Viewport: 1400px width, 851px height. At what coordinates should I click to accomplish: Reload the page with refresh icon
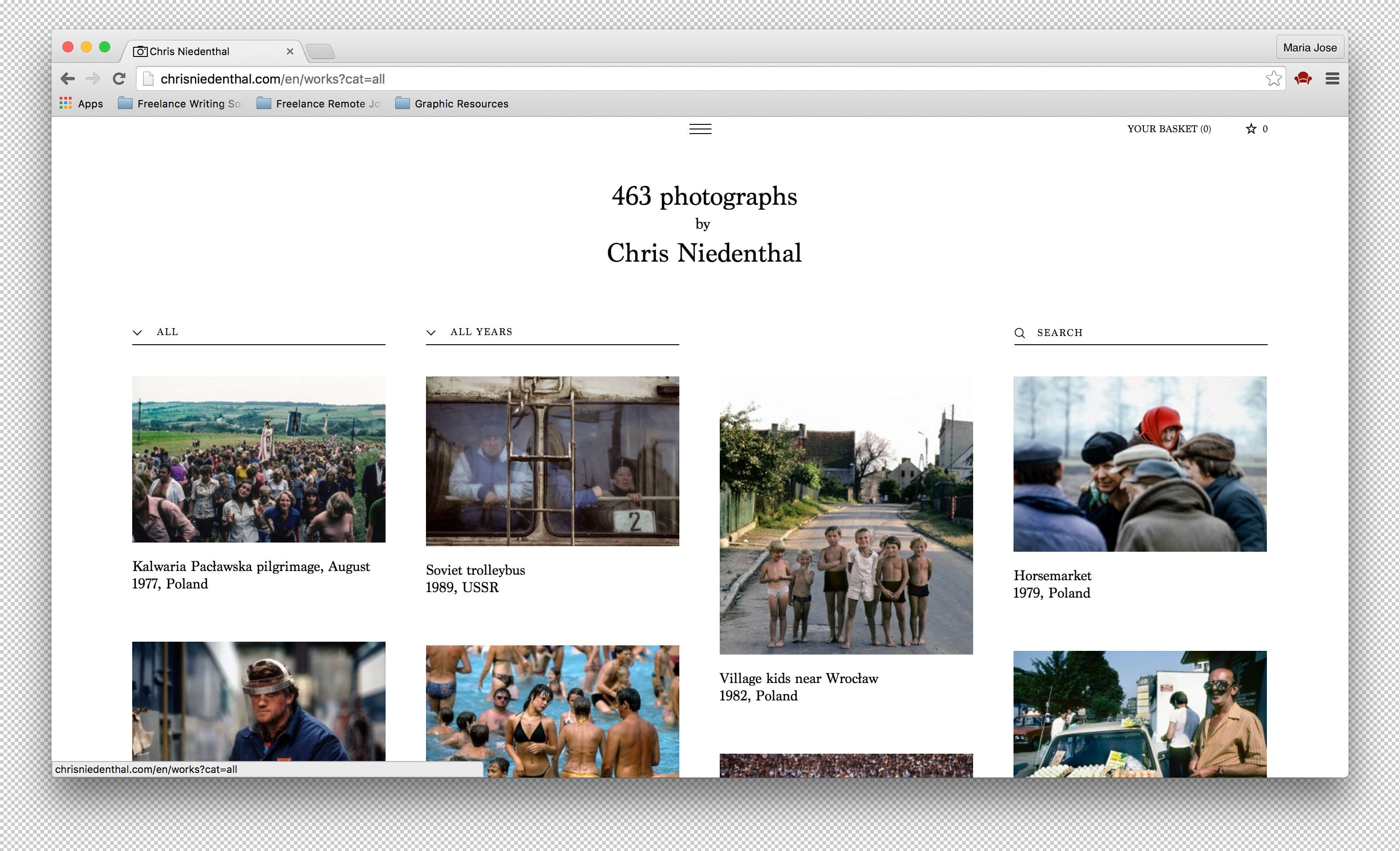[x=119, y=79]
